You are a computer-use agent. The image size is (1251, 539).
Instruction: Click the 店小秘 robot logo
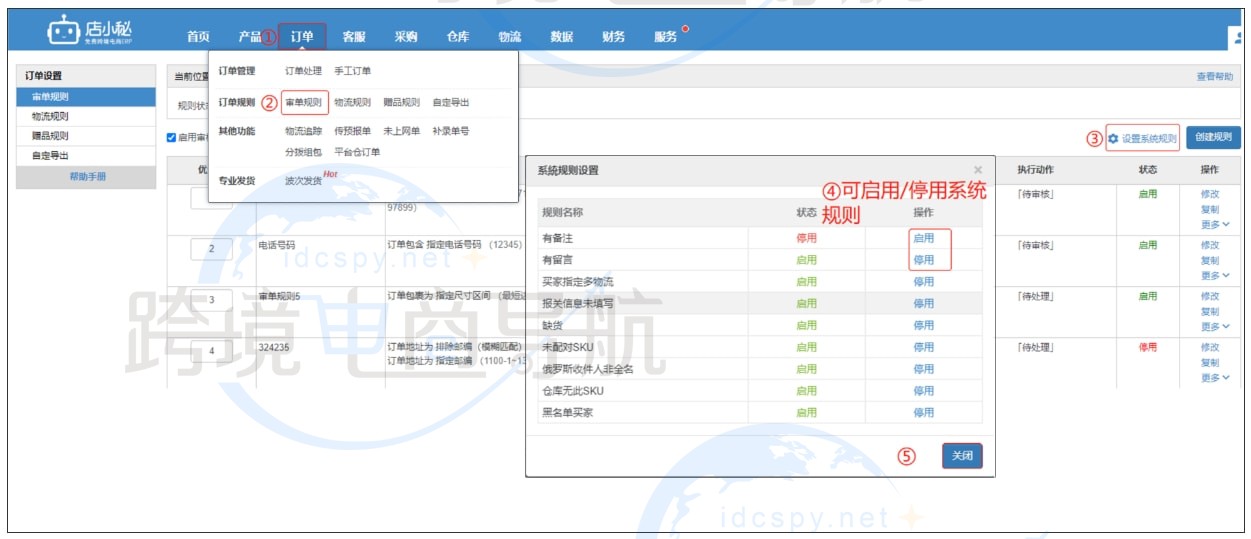[x=89, y=30]
